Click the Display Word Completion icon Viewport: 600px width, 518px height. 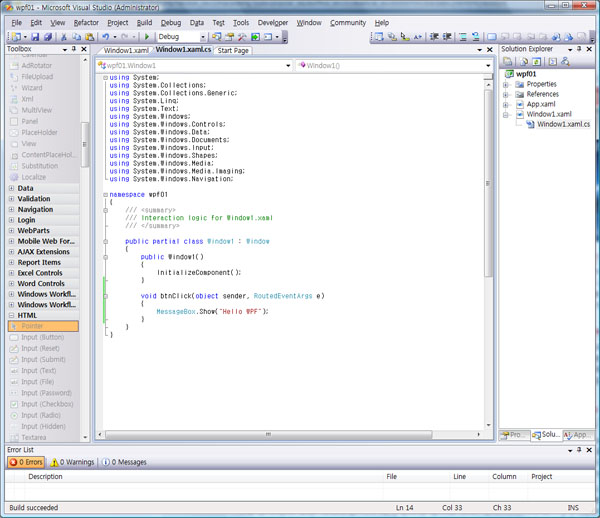418,37
